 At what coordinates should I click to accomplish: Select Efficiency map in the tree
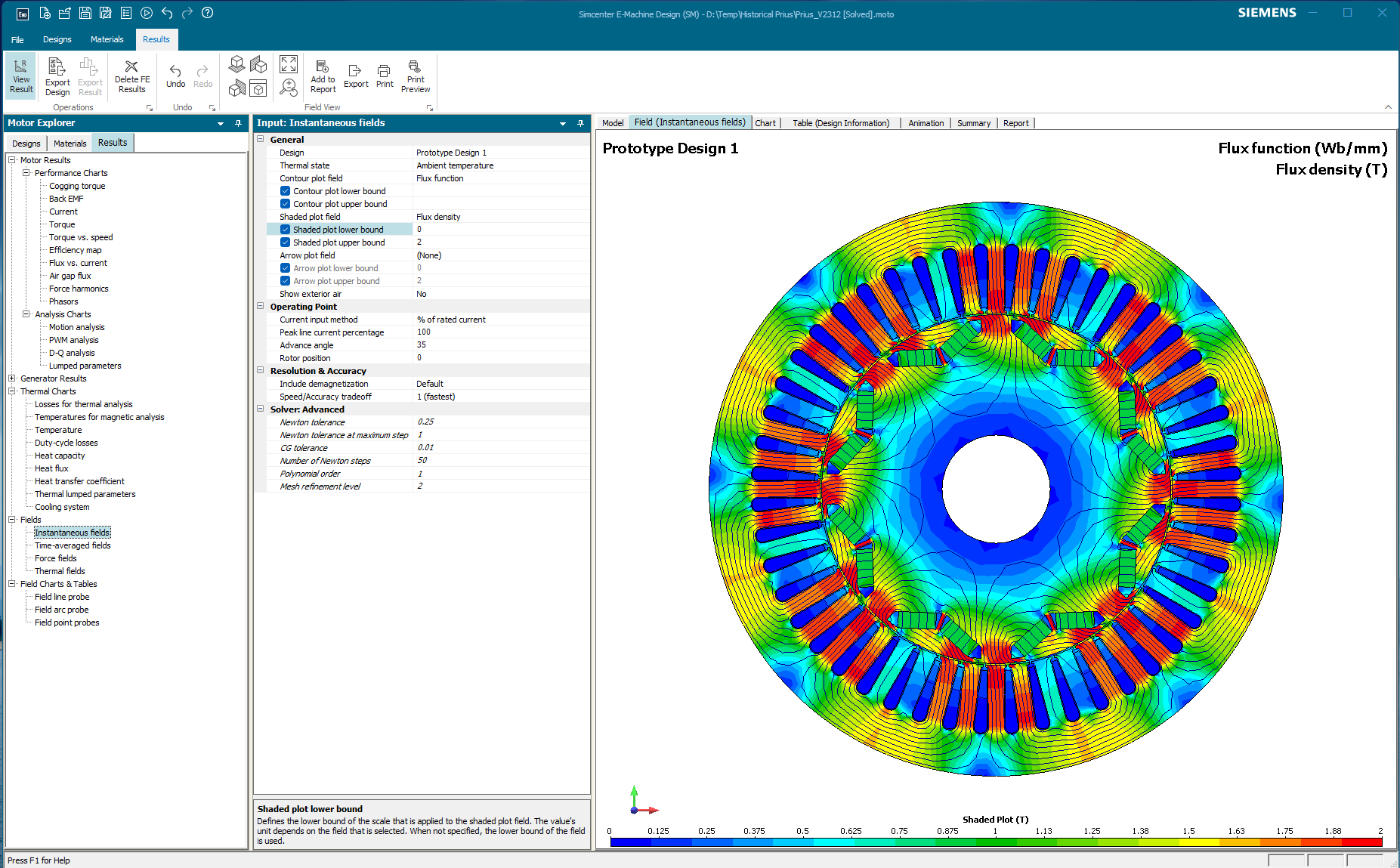coord(75,250)
